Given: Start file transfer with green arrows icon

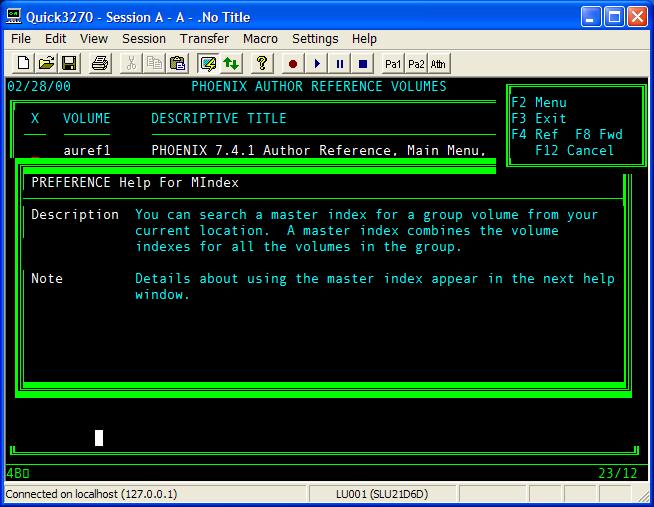Looking at the screenshot, I should [x=231, y=64].
